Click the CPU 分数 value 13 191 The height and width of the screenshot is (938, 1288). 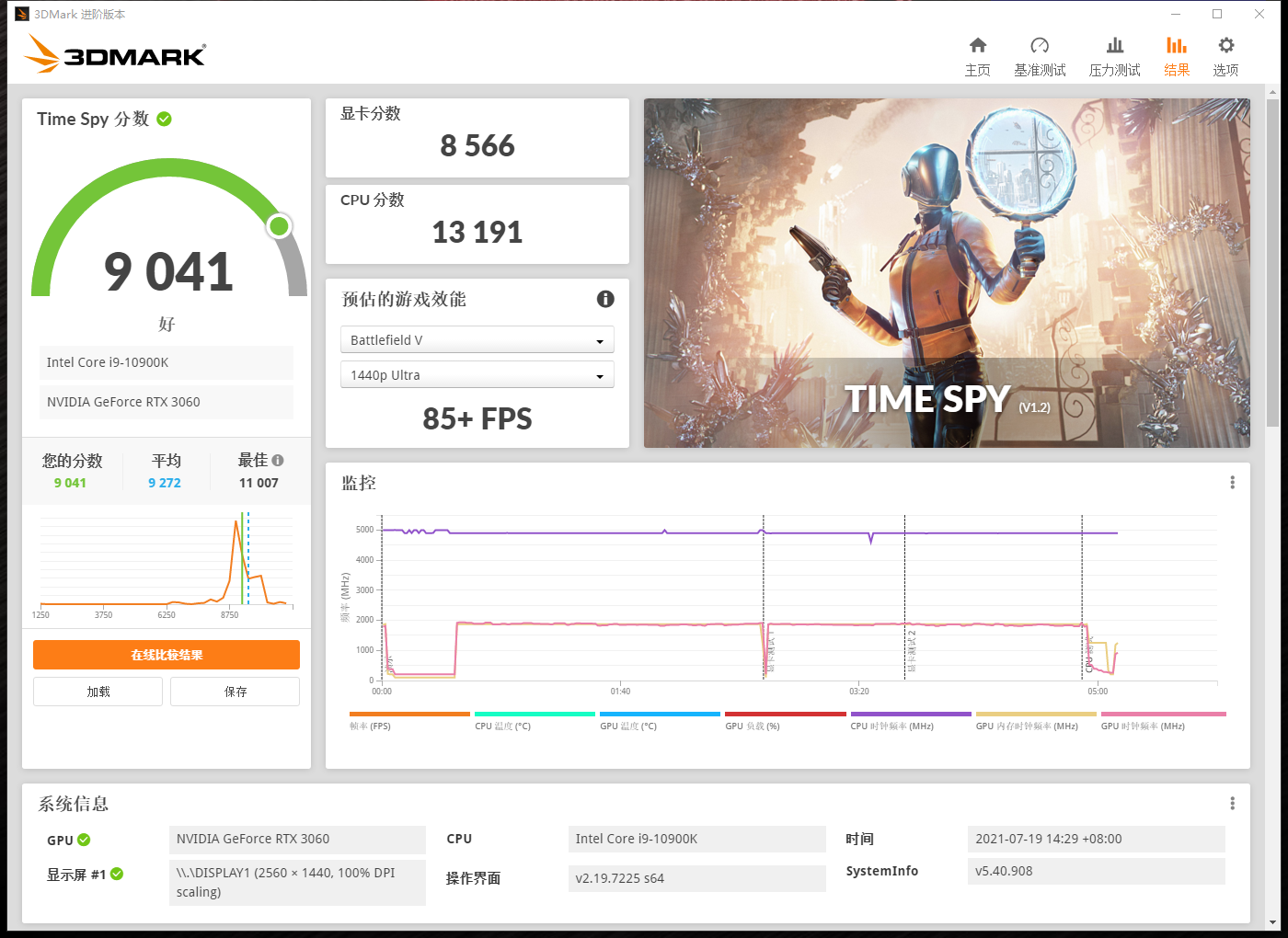tap(477, 232)
